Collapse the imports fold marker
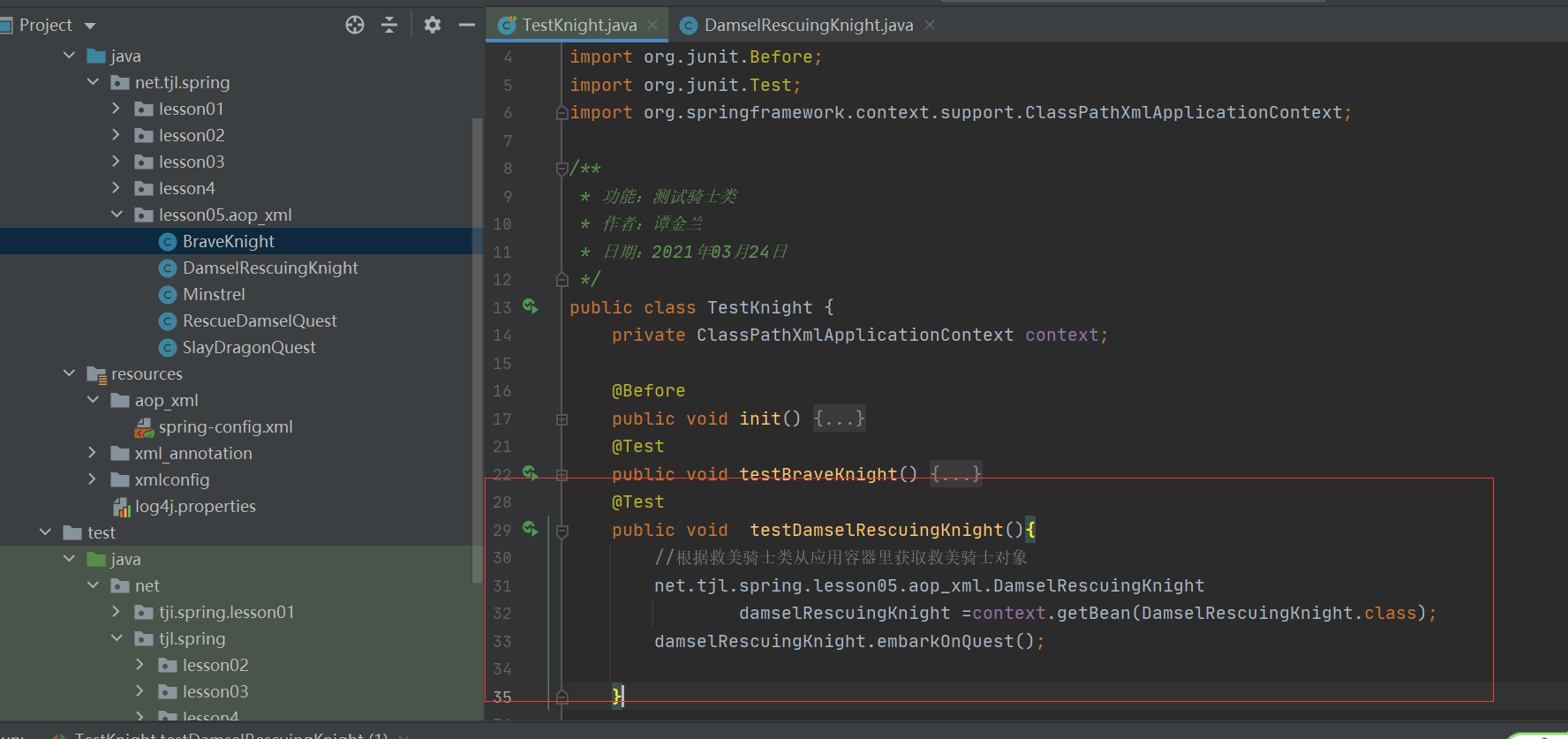This screenshot has height=739, width=1568. coord(562,113)
